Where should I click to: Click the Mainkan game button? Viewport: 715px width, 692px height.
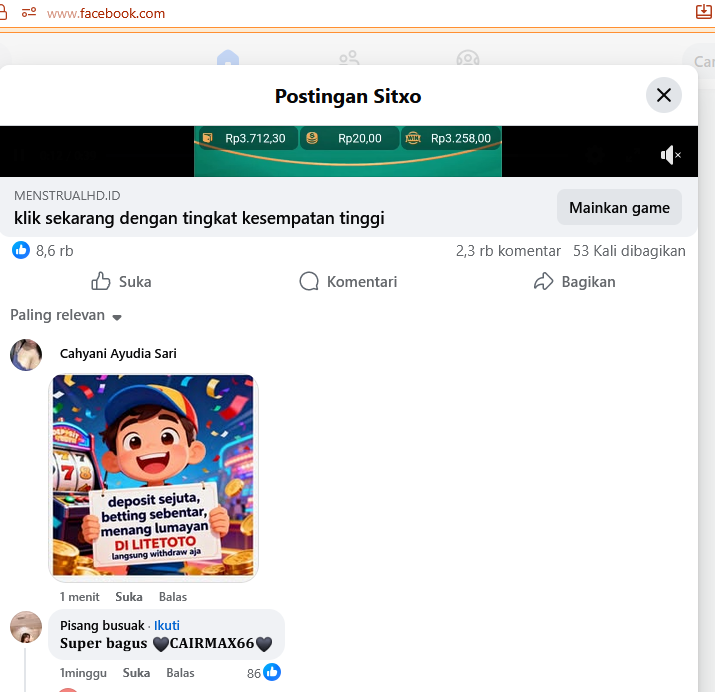coord(619,207)
